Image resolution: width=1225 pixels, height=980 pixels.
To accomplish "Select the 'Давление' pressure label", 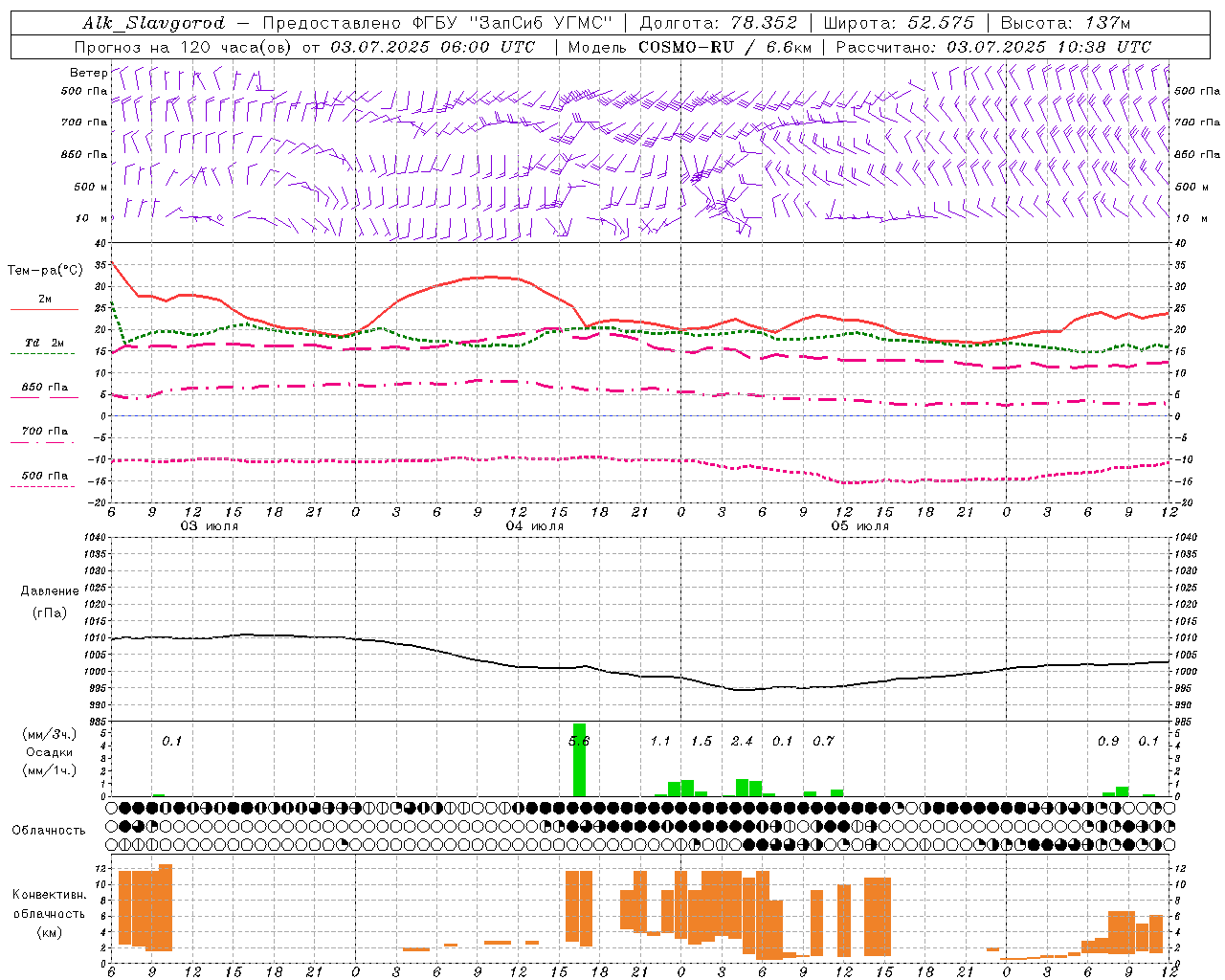I will tap(50, 591).
